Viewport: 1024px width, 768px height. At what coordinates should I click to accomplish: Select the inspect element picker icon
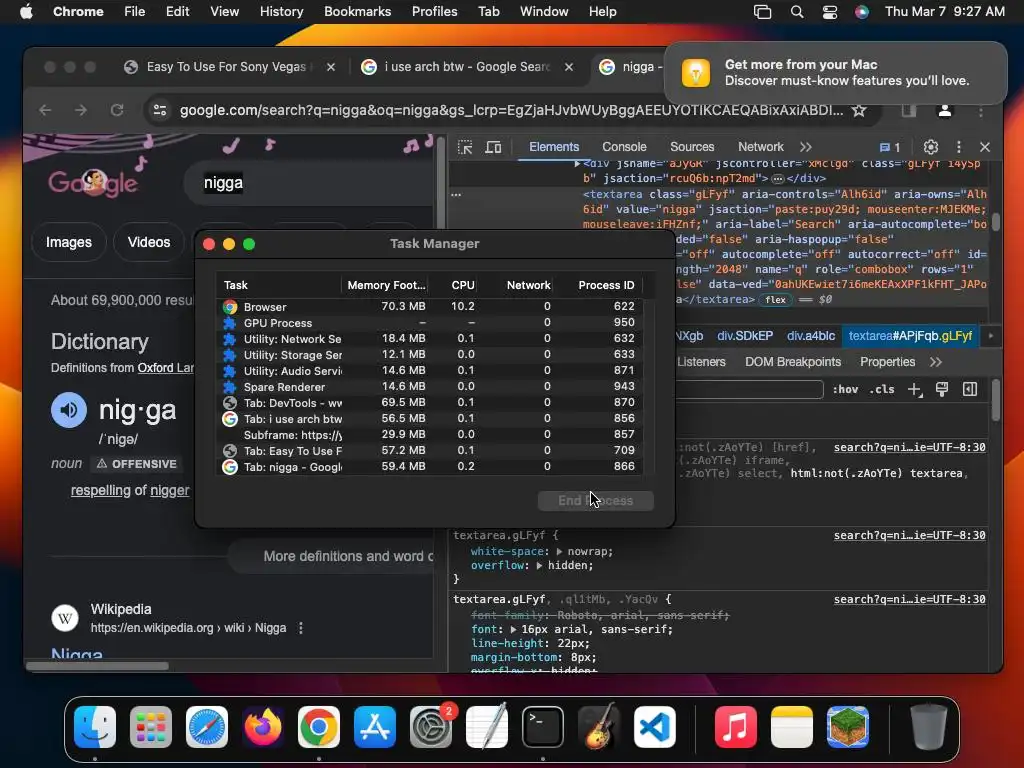465,148
